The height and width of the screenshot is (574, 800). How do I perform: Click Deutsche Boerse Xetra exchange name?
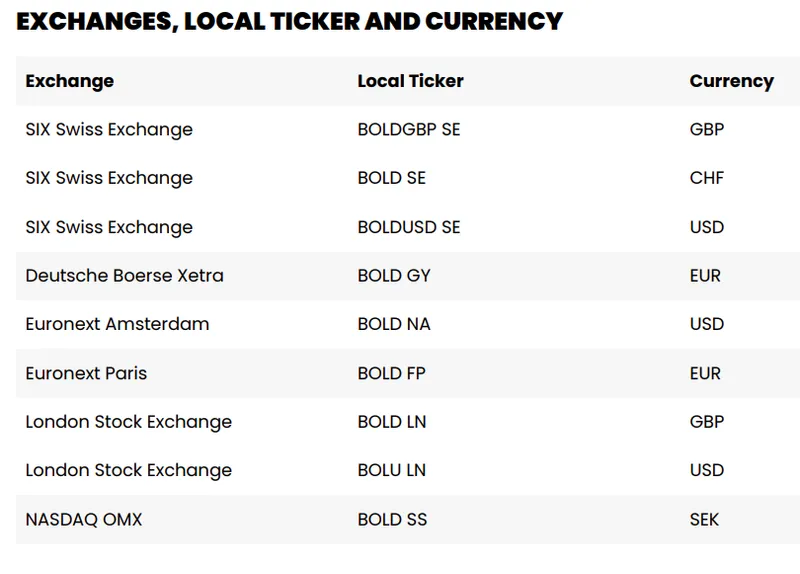124,275
